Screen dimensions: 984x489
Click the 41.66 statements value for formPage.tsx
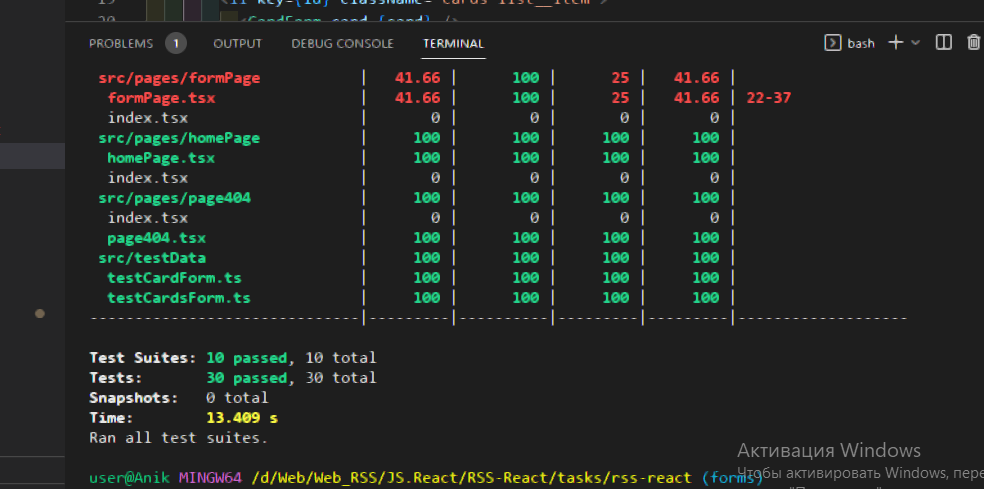pos(417,98)
